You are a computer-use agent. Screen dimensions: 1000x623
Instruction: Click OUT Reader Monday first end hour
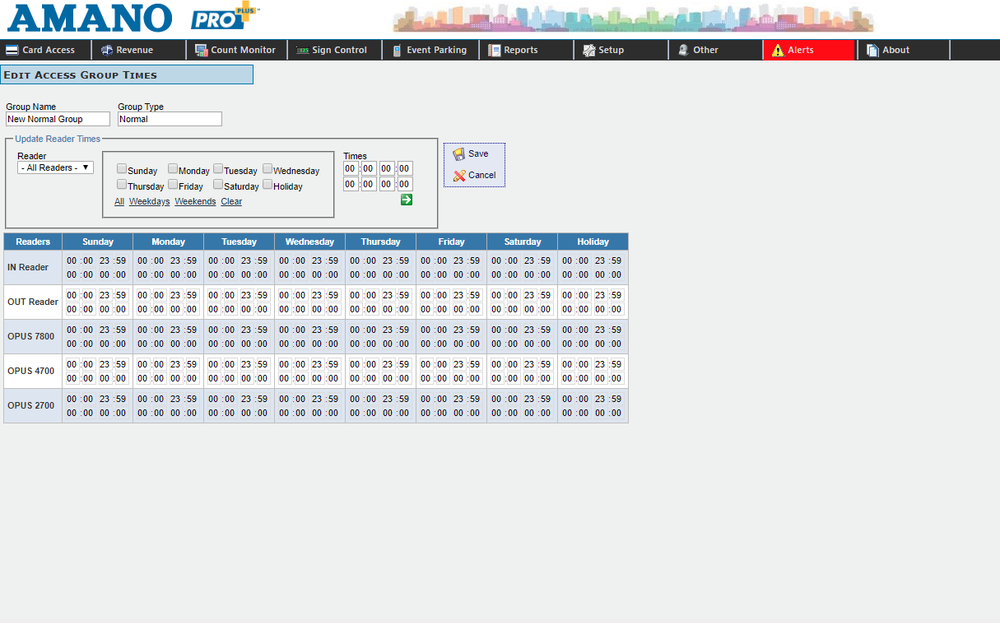tap(175, 295)
